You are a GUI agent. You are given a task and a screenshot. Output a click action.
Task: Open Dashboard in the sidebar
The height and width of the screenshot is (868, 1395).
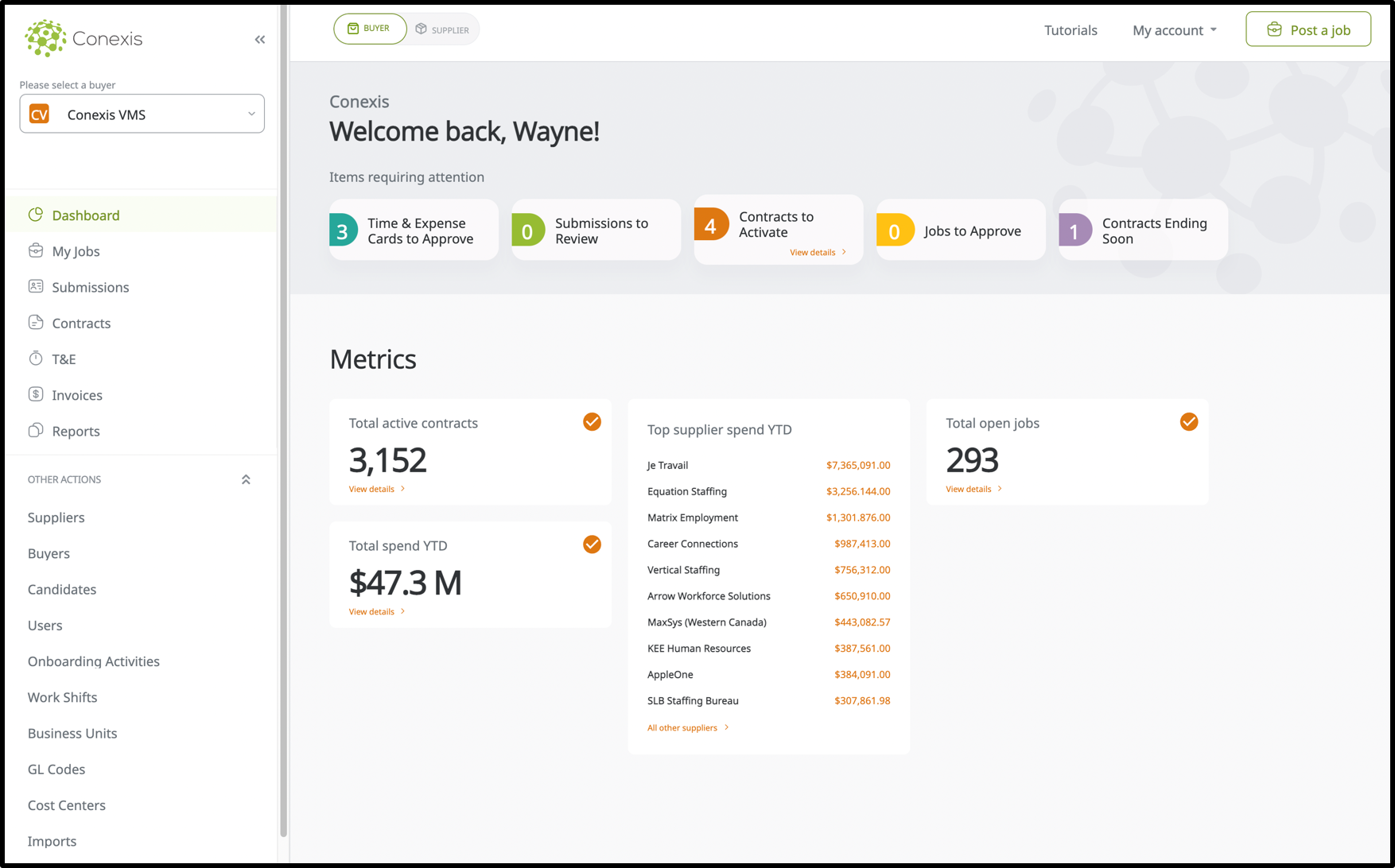coord(142,215)
